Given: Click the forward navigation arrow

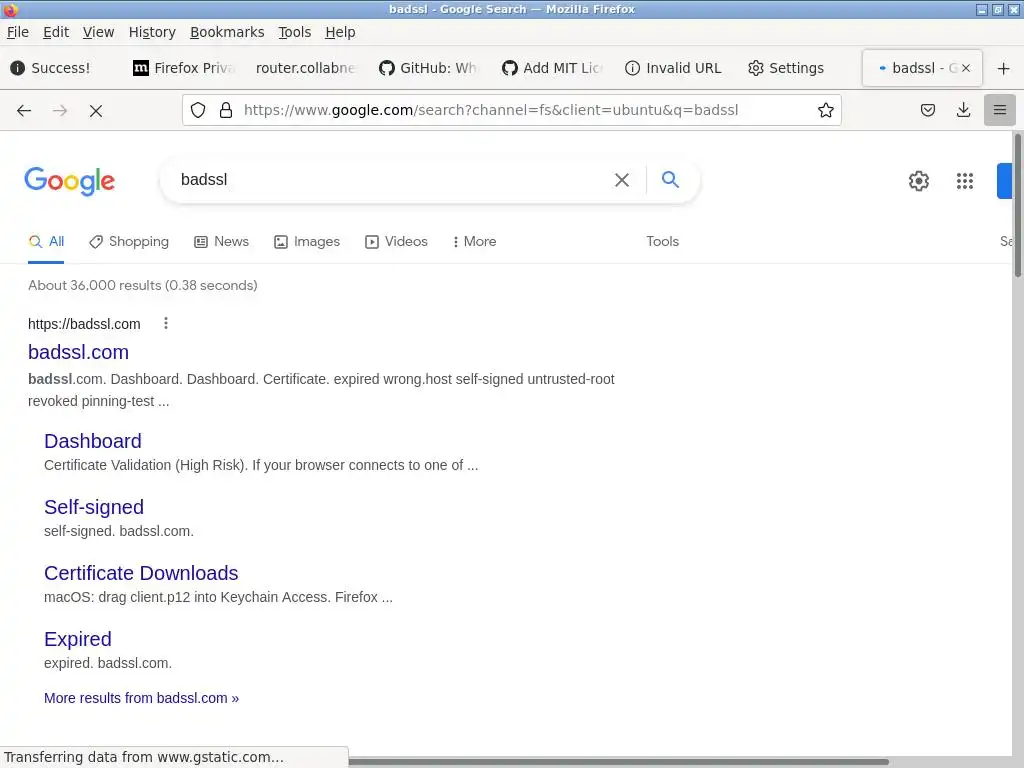Looking at the screenshot, I should click(x=60, y=110).
